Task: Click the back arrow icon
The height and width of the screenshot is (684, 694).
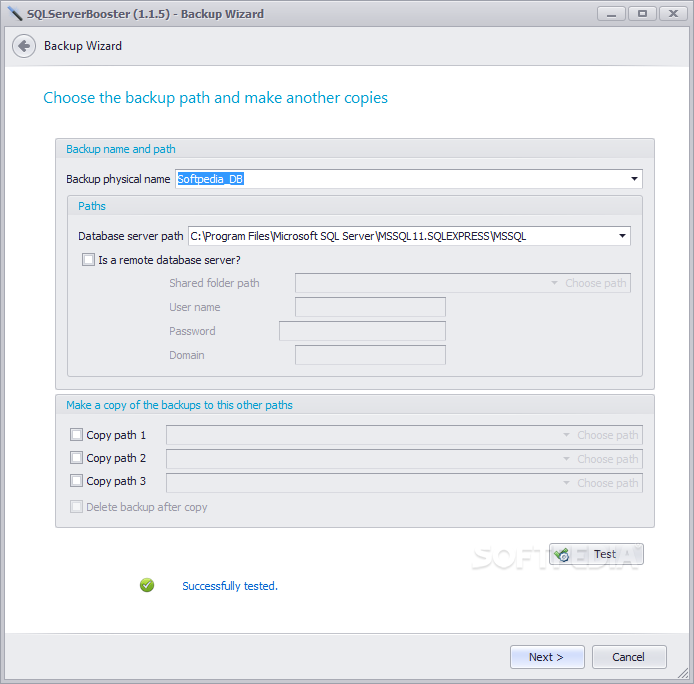Action: click(24, 46)
